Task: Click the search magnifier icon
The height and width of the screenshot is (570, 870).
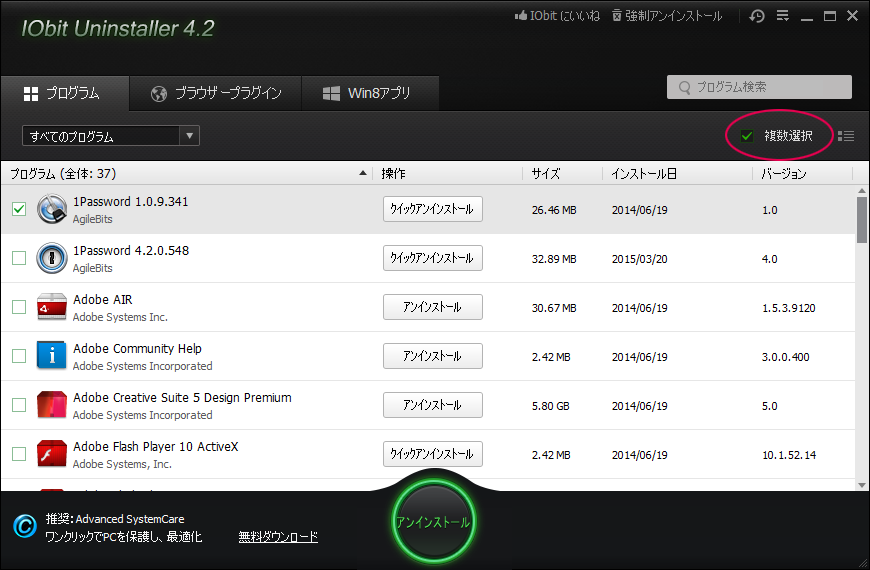Action: pos(685,88)
